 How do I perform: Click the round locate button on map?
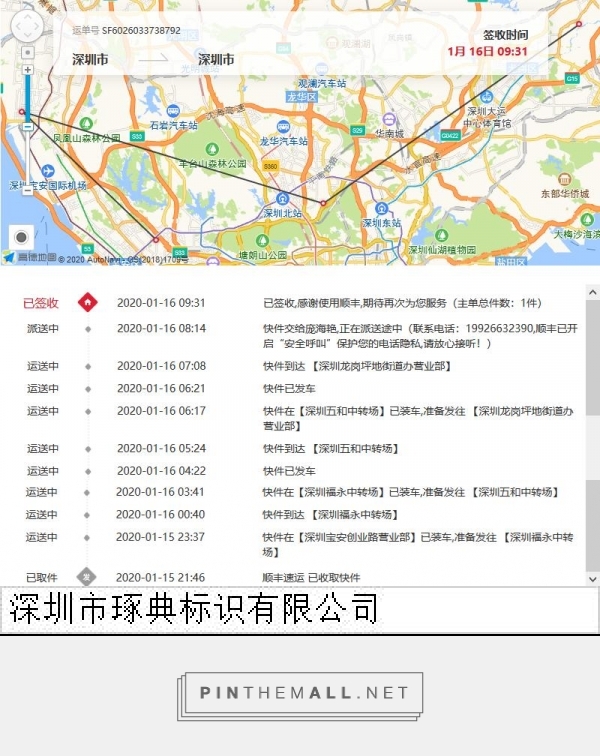pos(21,237)
